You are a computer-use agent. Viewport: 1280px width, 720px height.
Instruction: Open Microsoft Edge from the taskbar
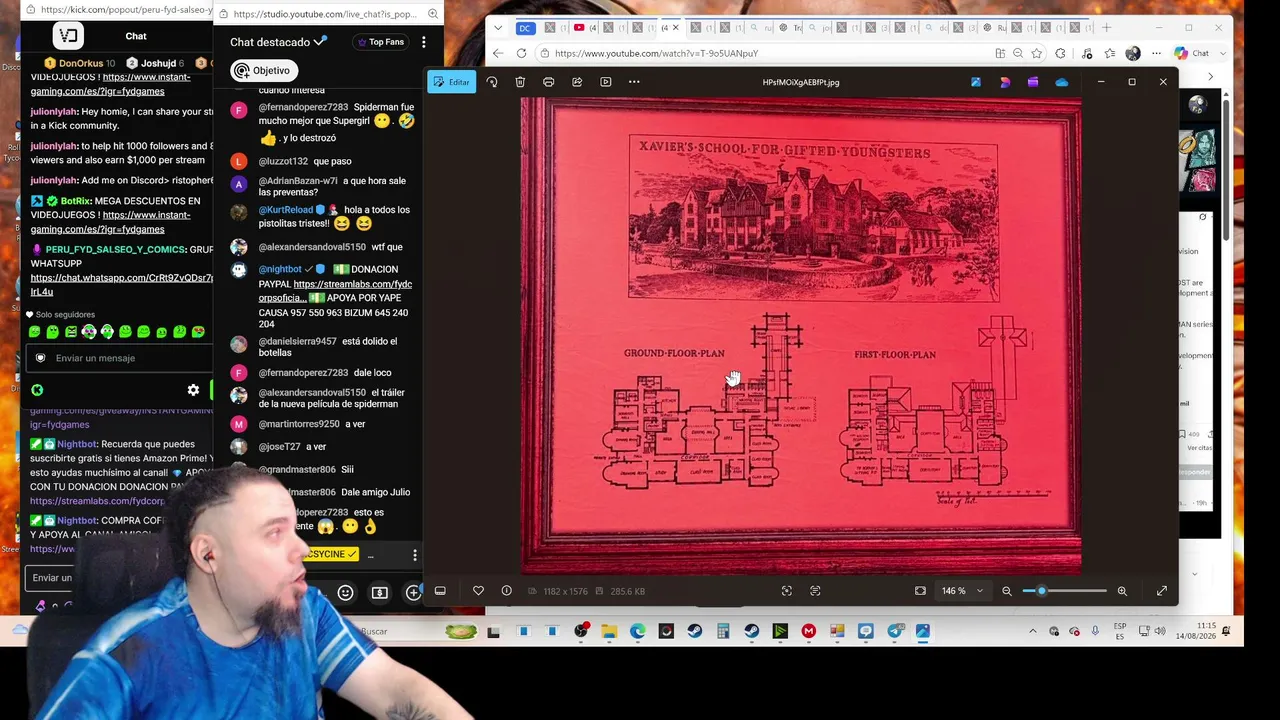point(638,631)
